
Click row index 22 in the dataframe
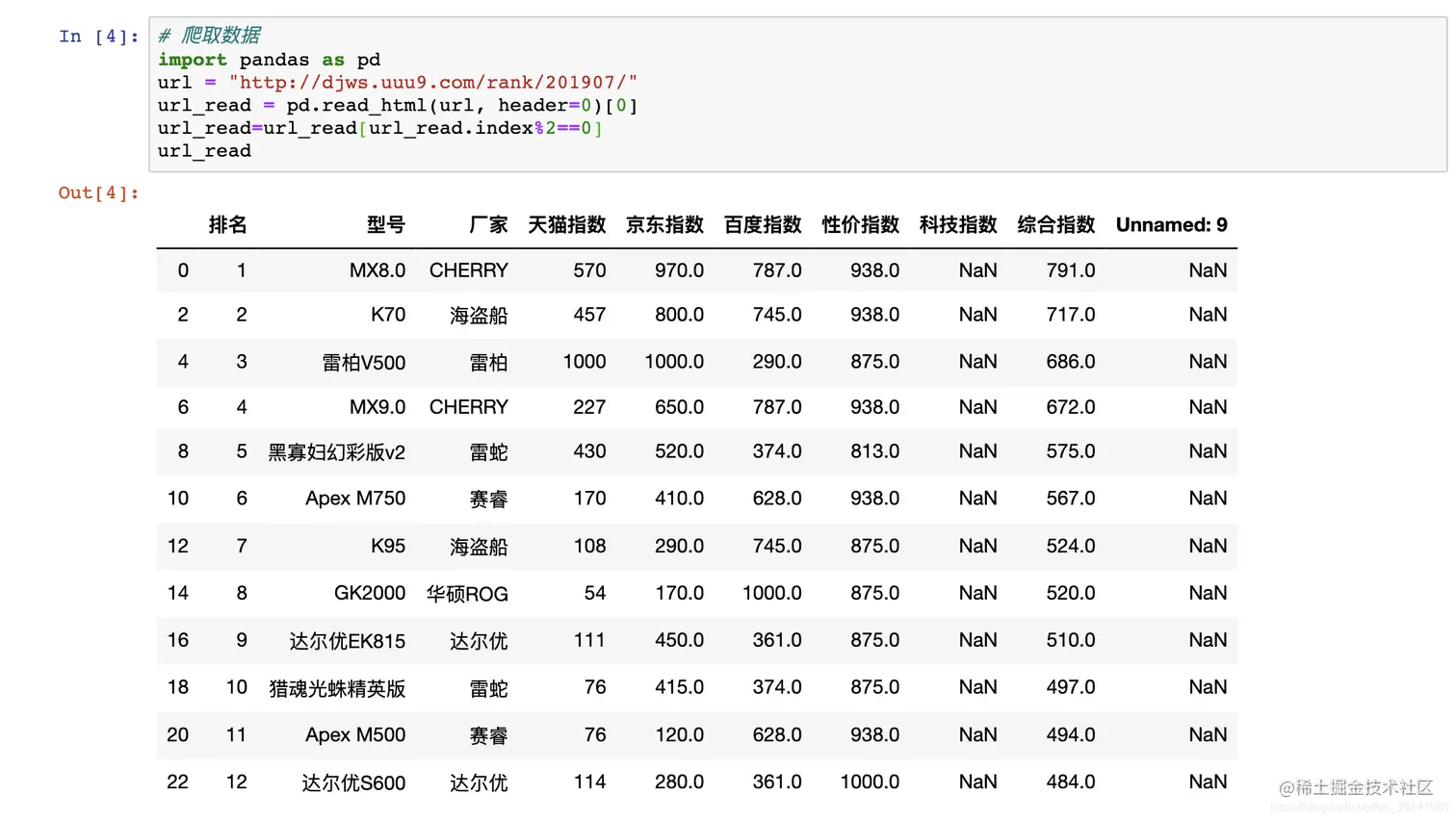coord(178,782)
